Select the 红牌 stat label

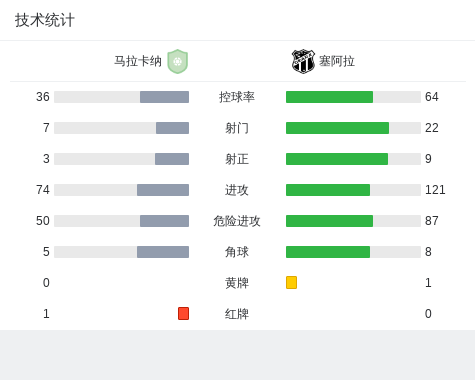pyautogui.click(x=237, y=314)
